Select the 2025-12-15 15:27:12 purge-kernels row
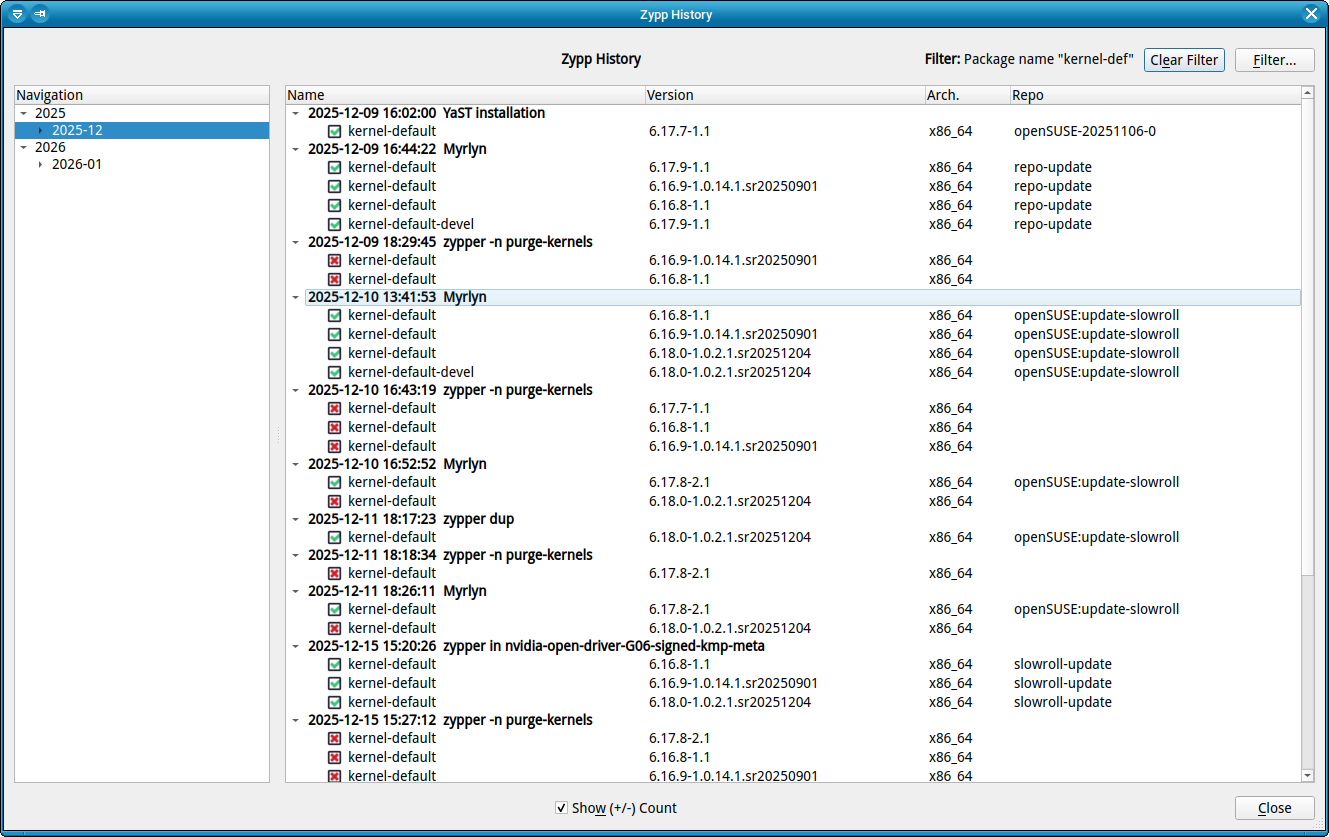The image size is (1329, 837). [450, 720]
